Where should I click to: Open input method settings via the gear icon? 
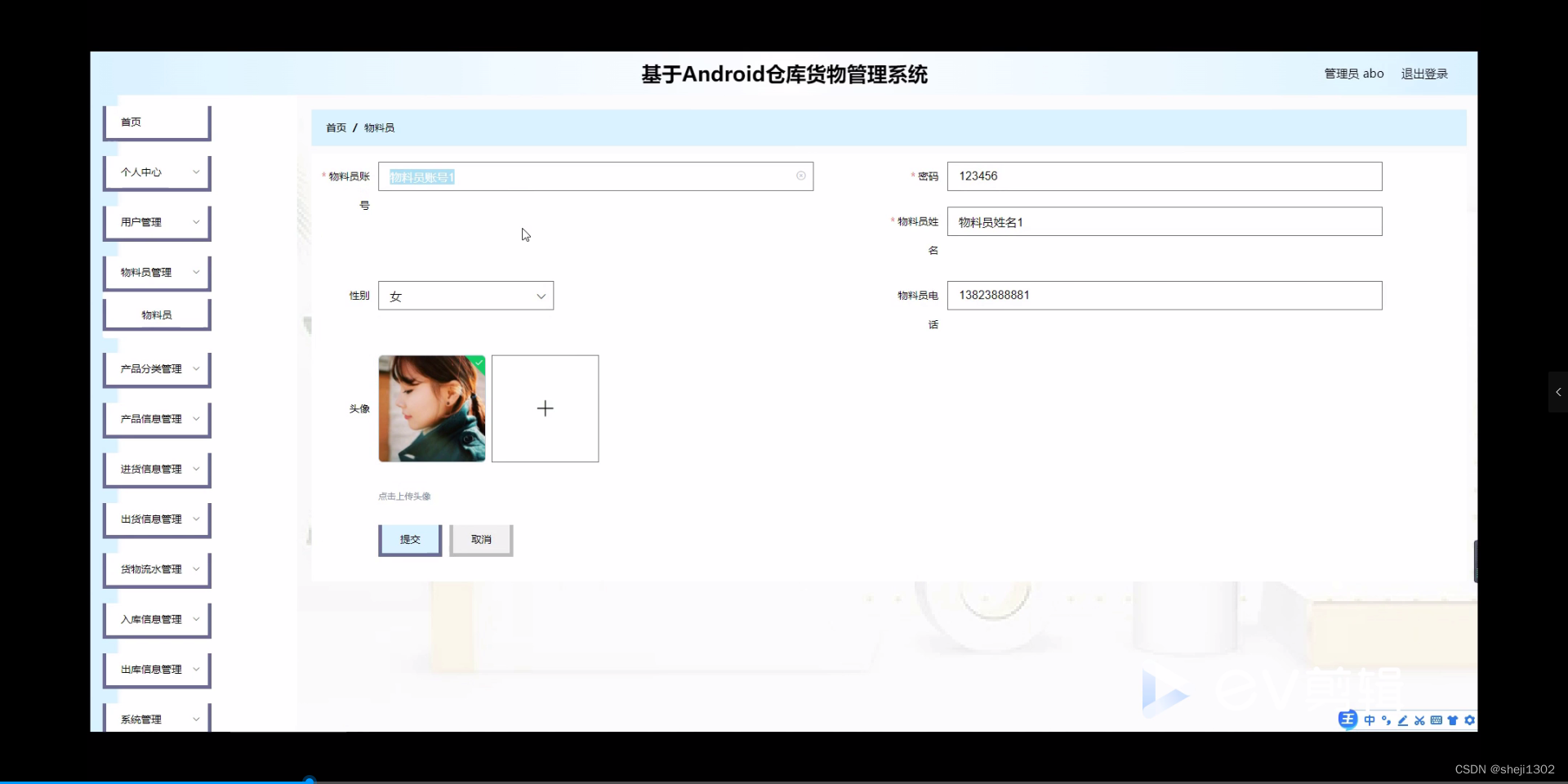coord(1470,720)
